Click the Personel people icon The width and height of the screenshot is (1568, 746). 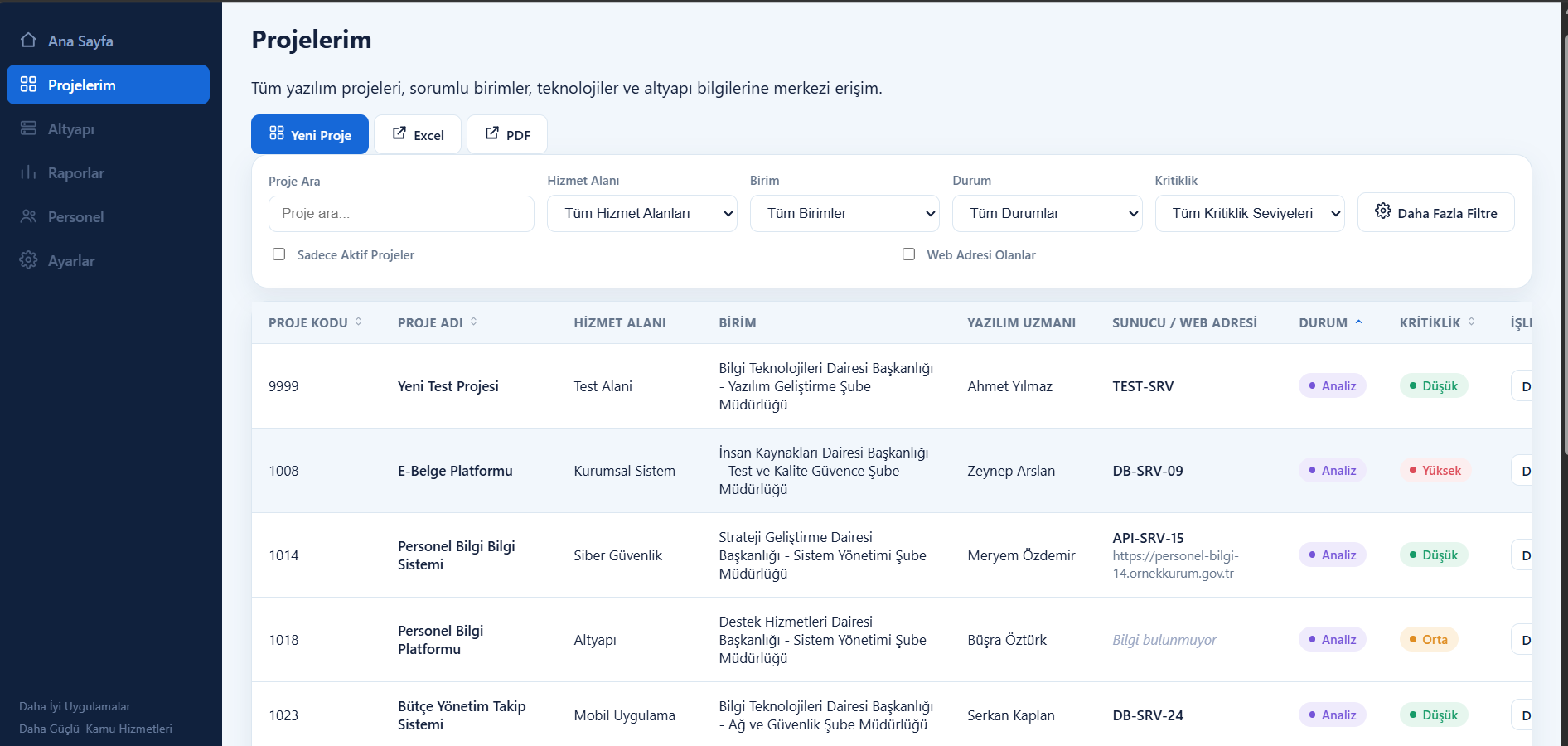click(28, 216)
